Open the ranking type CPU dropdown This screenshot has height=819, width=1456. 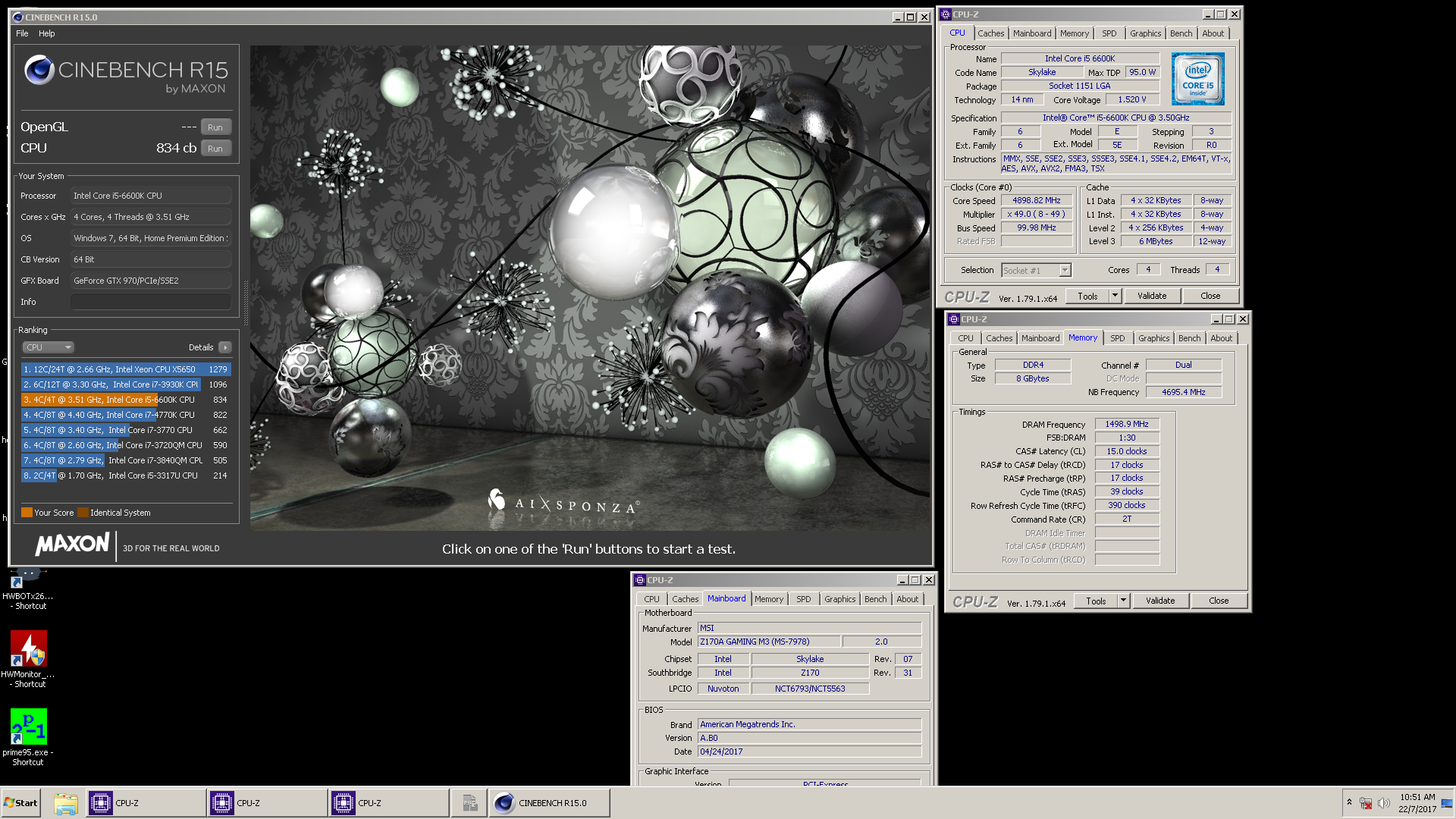click(48, 347)
